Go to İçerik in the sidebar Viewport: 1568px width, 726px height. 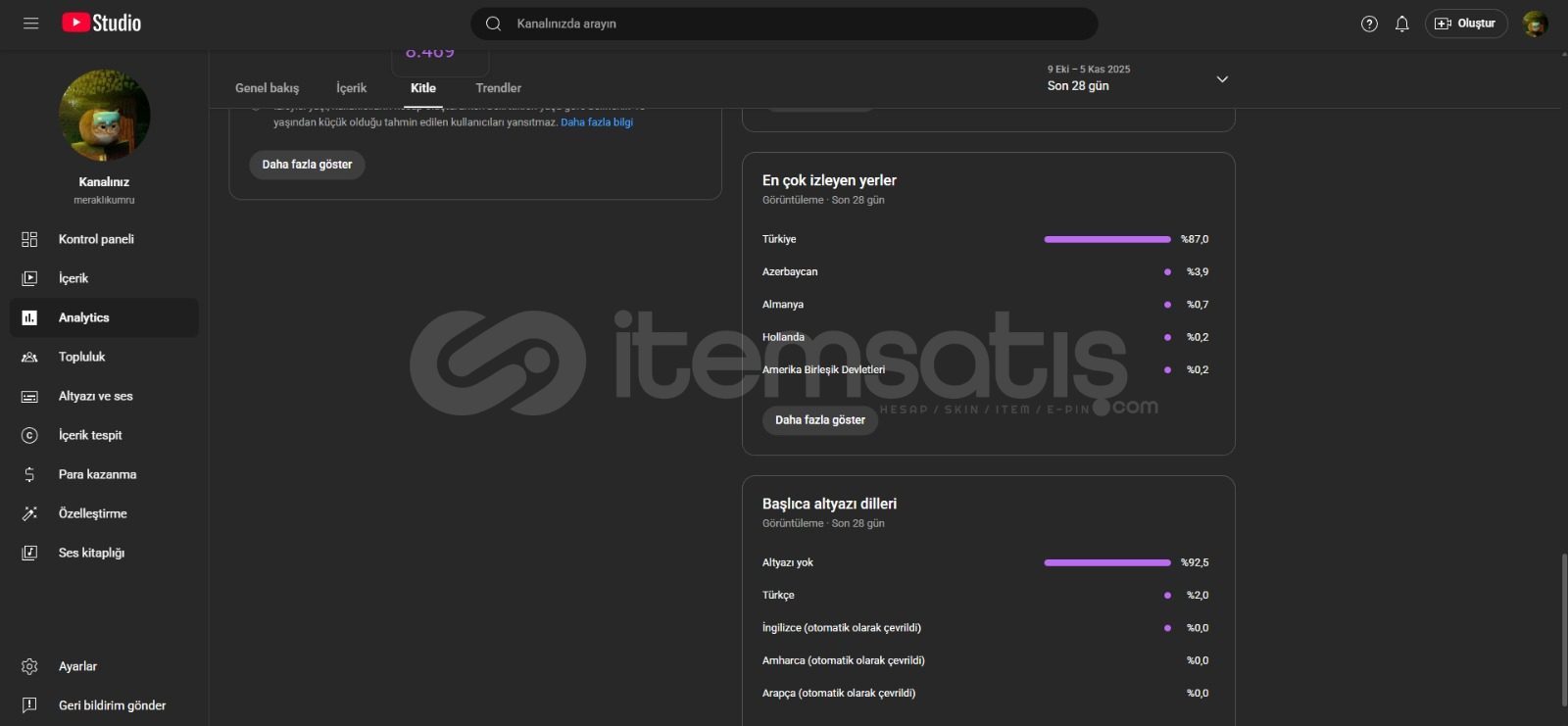(x=73, y=278)
